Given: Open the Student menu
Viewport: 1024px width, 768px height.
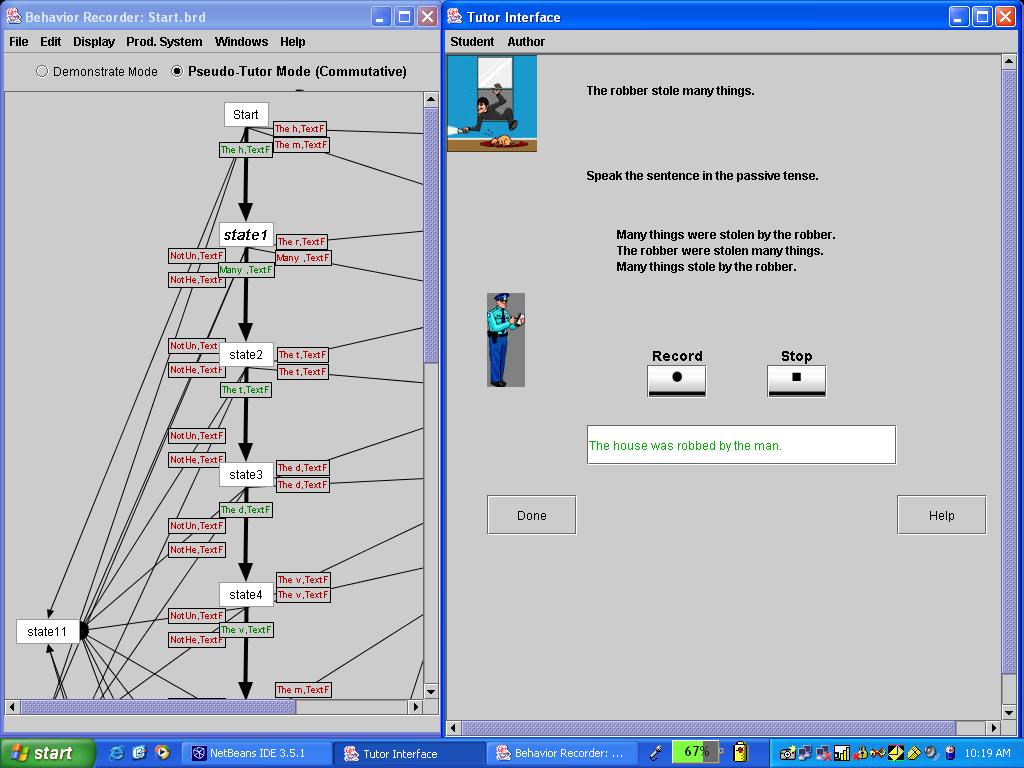Looking at the screenshot, I should [472, 42].
